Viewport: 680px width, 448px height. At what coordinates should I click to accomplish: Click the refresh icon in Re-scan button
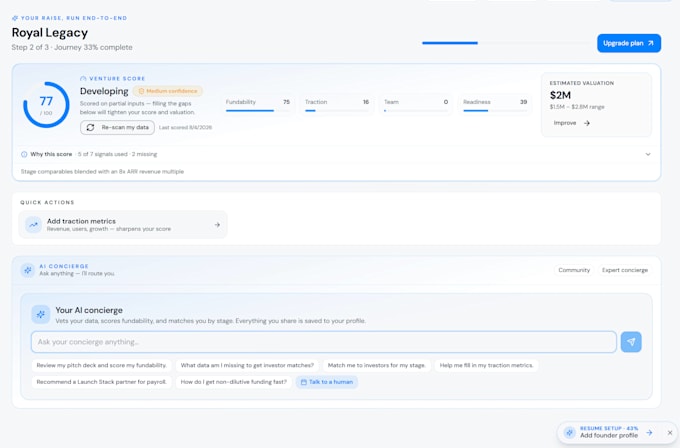click(90, 128)
